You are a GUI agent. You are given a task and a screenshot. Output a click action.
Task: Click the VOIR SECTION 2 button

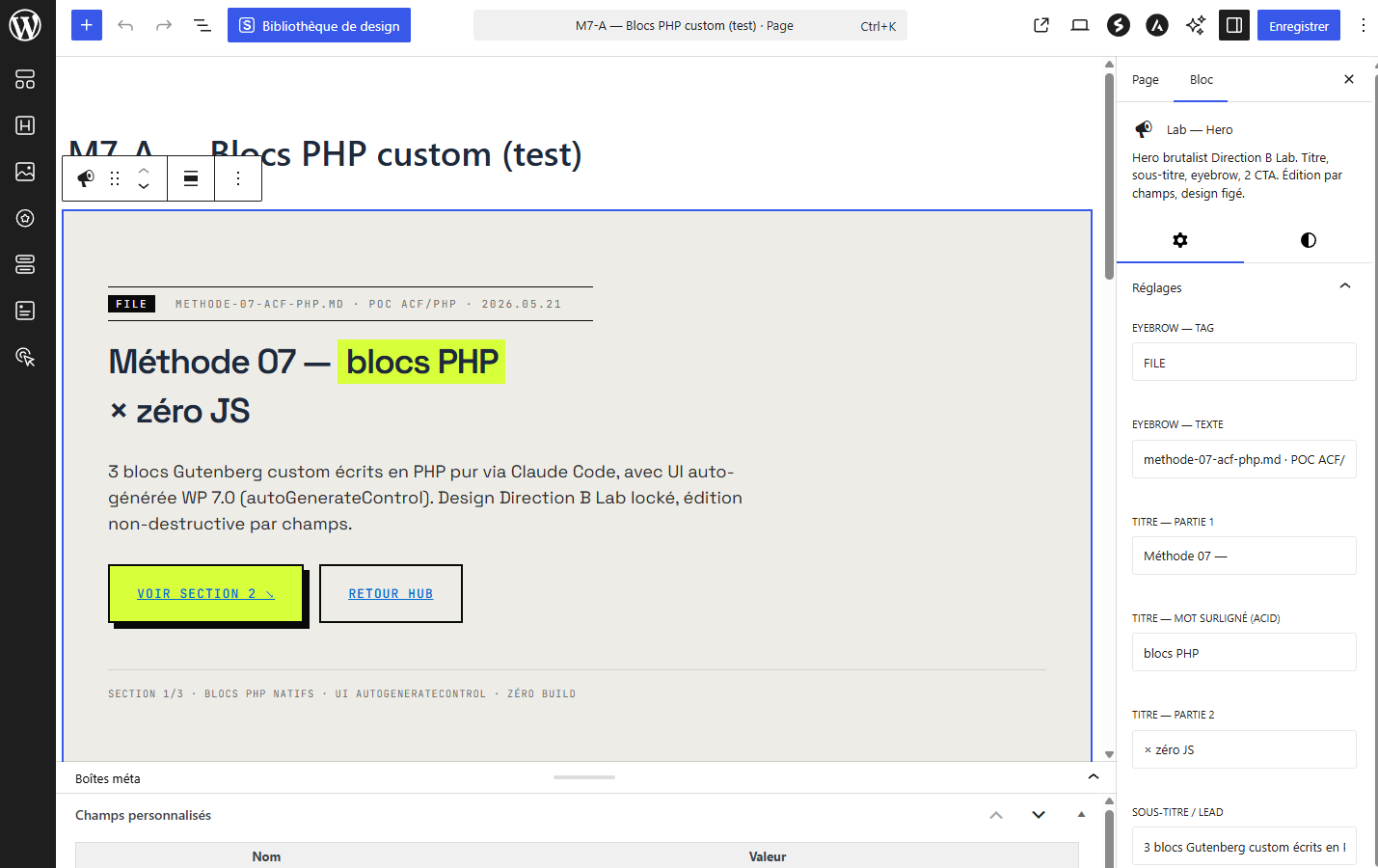[x=205, y=593]
